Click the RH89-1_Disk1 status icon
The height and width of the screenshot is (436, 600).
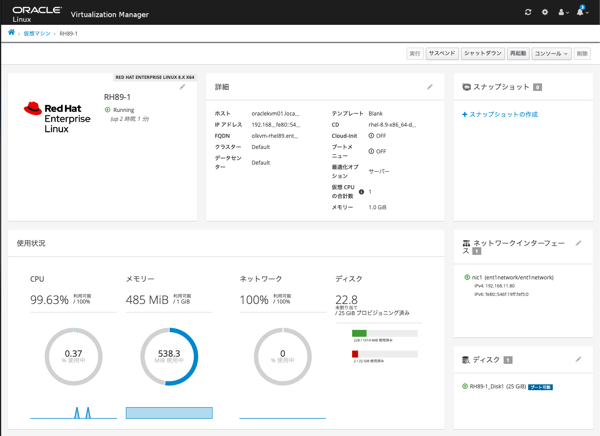click(465, 386)
